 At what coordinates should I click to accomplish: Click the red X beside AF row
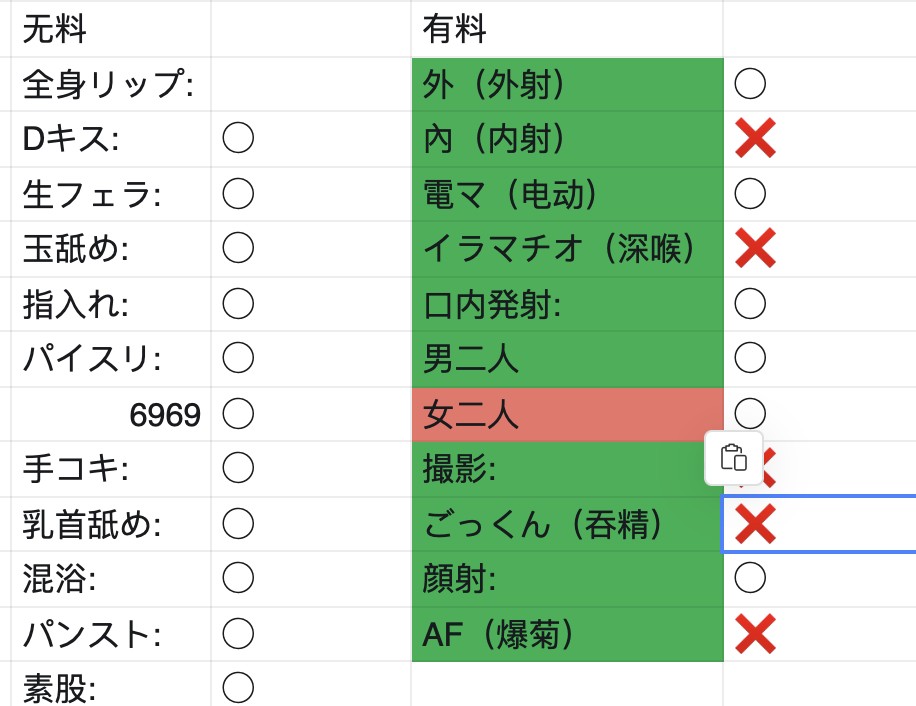755,634
